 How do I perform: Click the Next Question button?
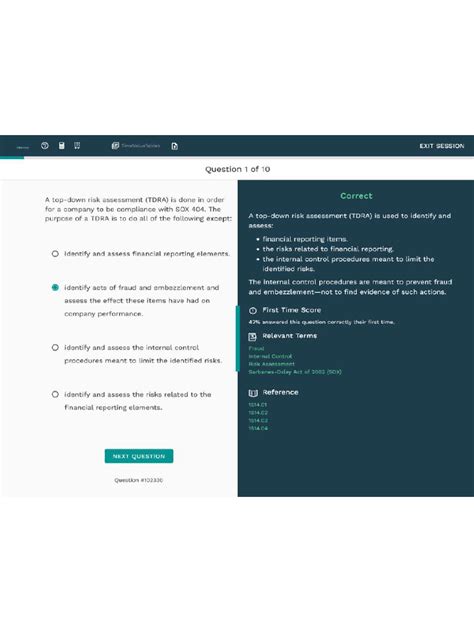pyautogui.click(x=139, y=456)
